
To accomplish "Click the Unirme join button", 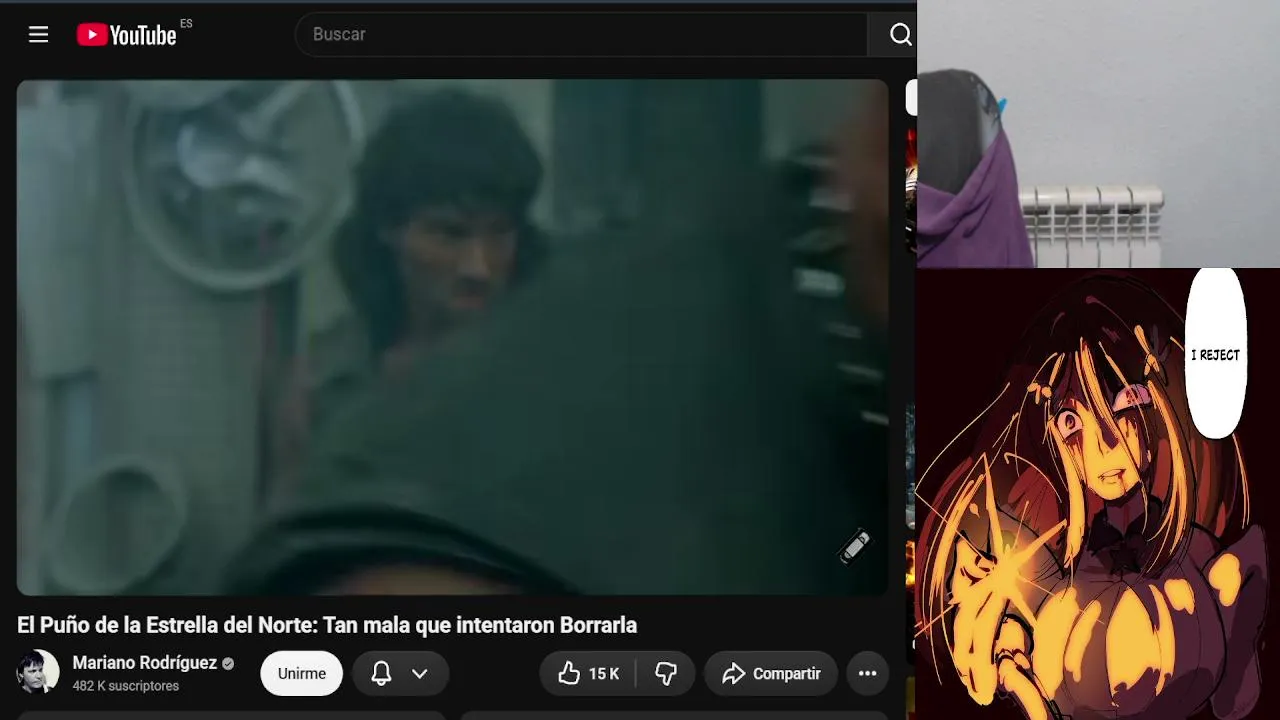I will pyautogui.click(x=301, y=674).
